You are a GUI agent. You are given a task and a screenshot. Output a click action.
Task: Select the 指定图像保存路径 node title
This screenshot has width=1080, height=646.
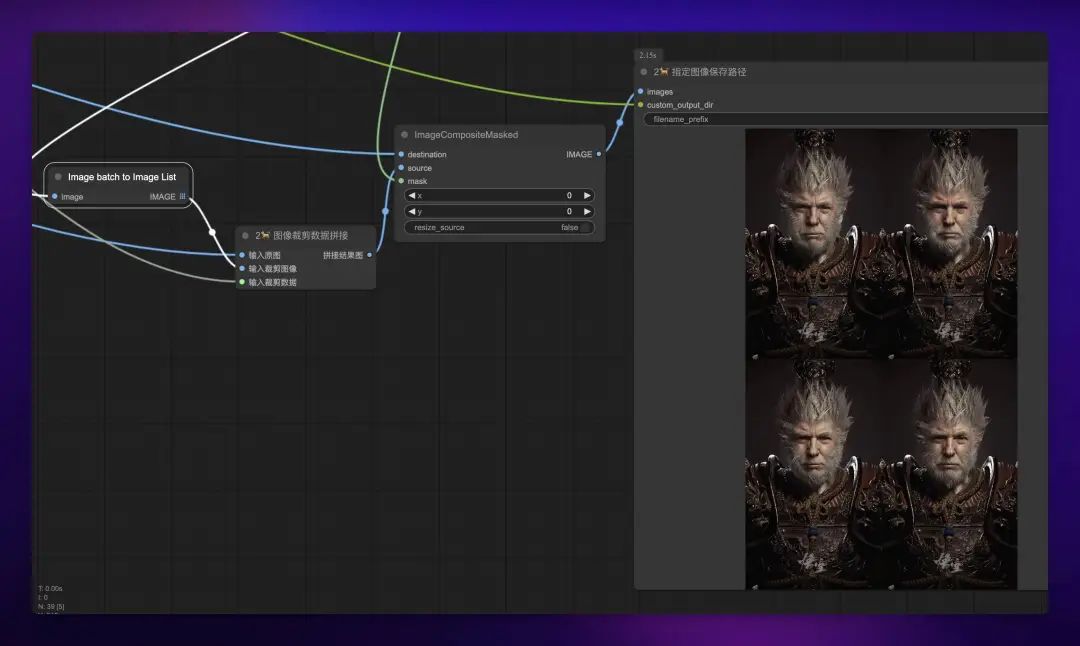point(700,72)
